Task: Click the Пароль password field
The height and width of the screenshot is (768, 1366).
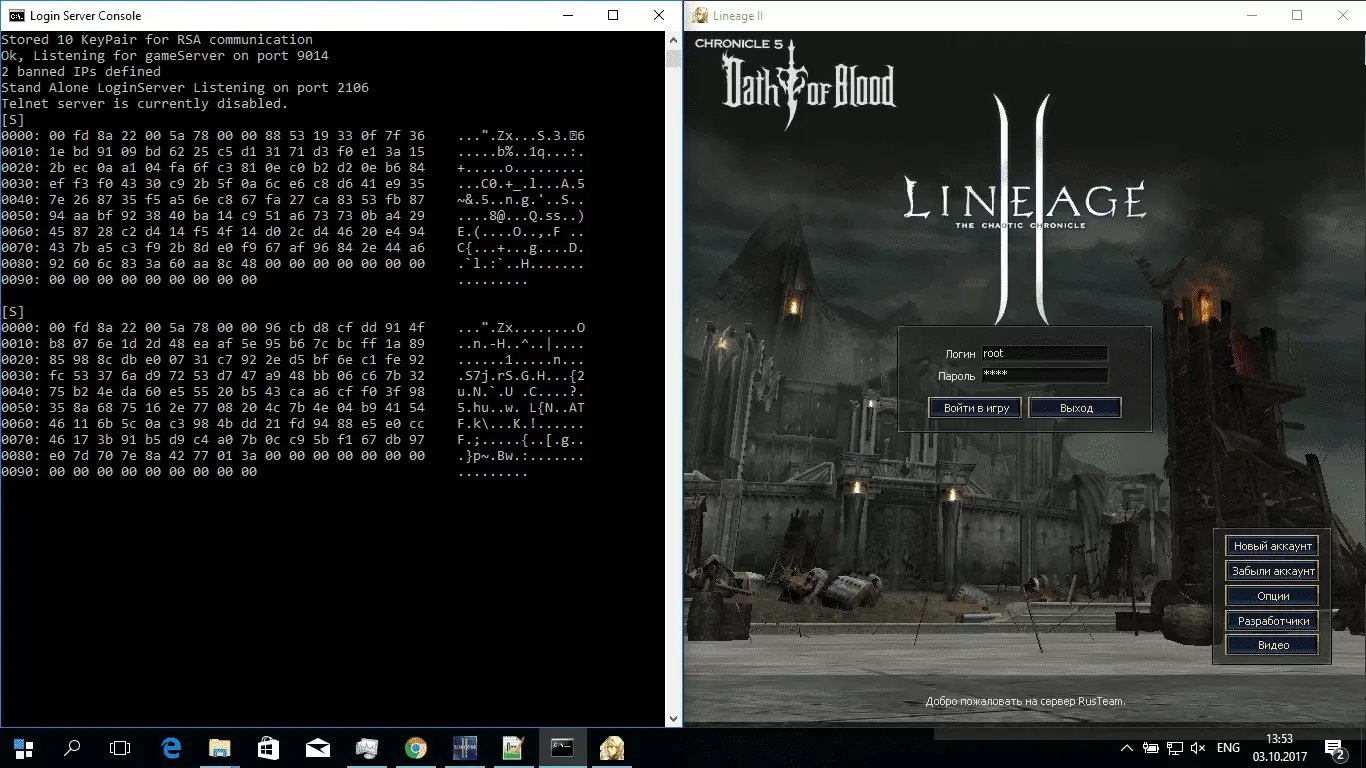Action: click(x=1044, y=375)
